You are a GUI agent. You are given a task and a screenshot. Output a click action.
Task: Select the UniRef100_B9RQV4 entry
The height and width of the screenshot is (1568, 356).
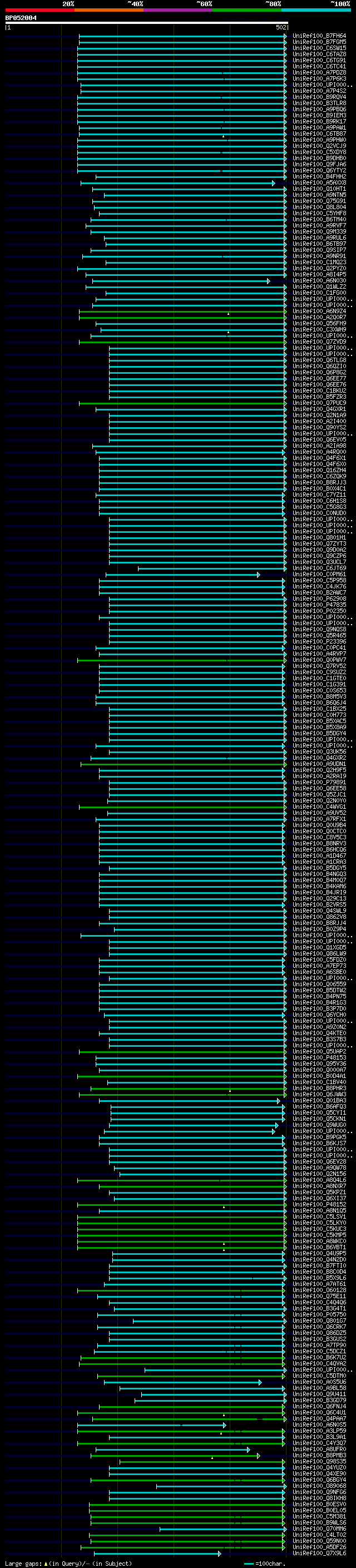pos(319,97)
